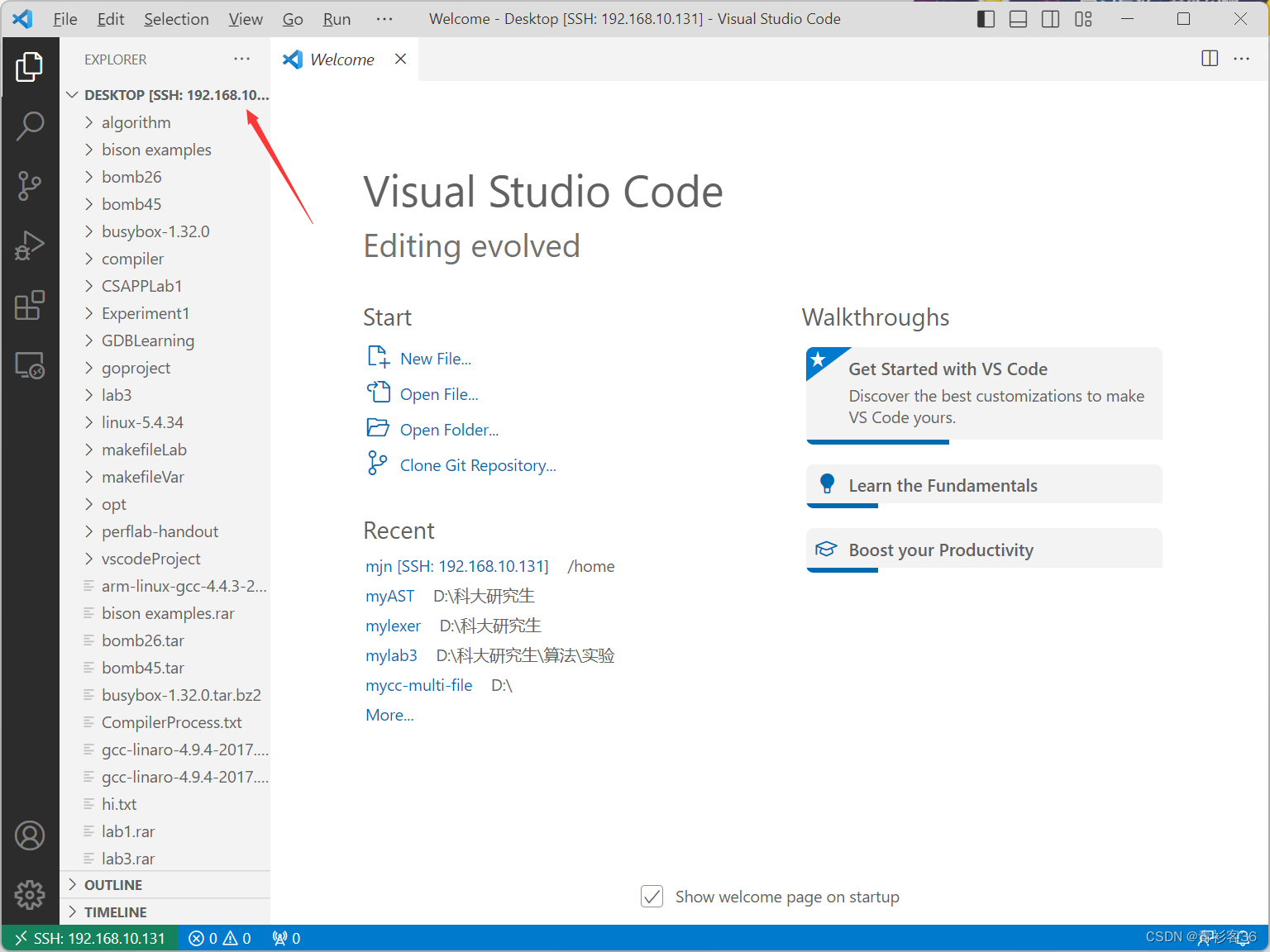Click the forwarded ports indicator in status bar
This screenshot has width=1270, height=952.
click(x=286, y=938)
